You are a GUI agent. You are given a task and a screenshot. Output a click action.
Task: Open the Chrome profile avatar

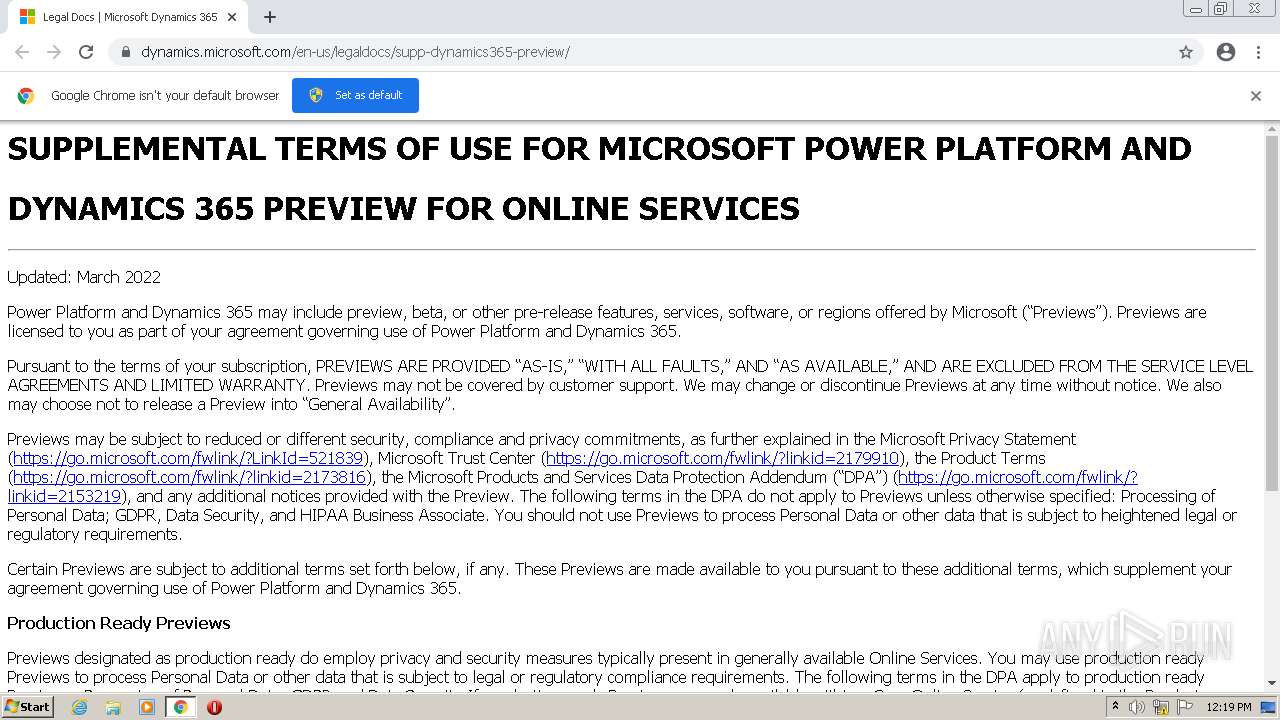[x=1226, y=52]
